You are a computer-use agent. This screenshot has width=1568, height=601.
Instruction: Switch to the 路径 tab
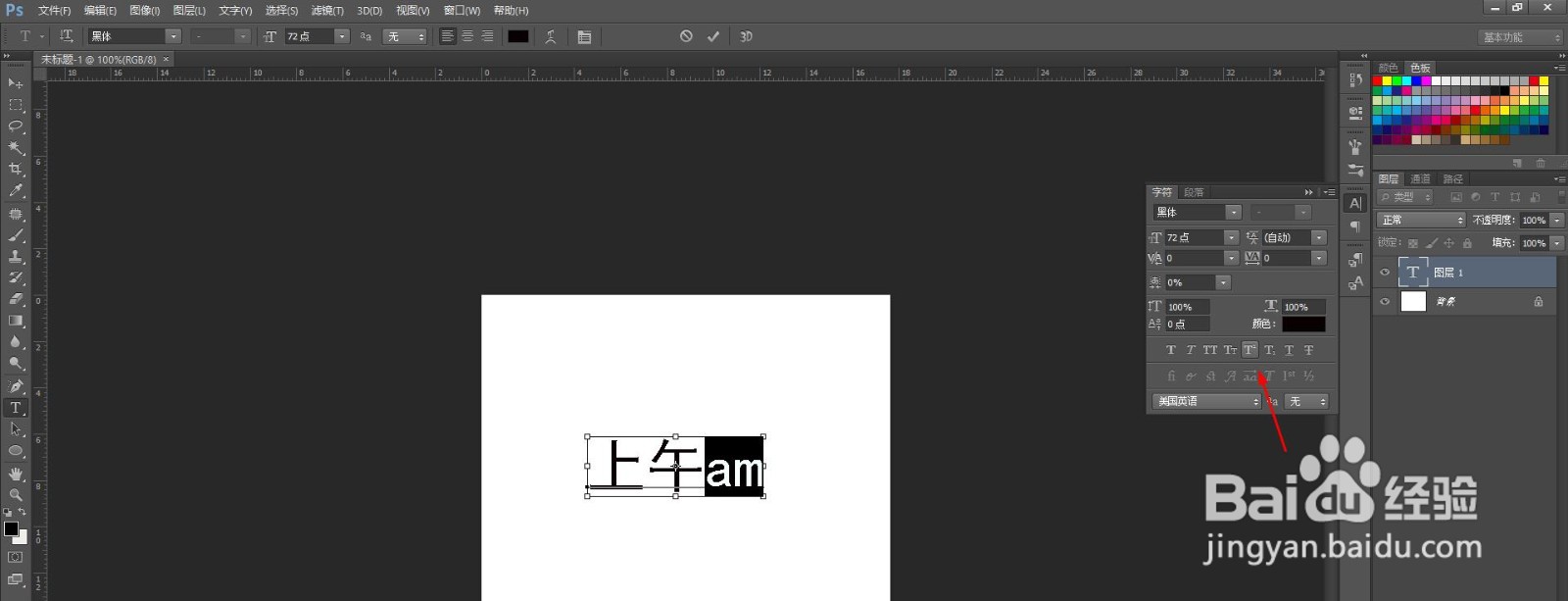1453,178
